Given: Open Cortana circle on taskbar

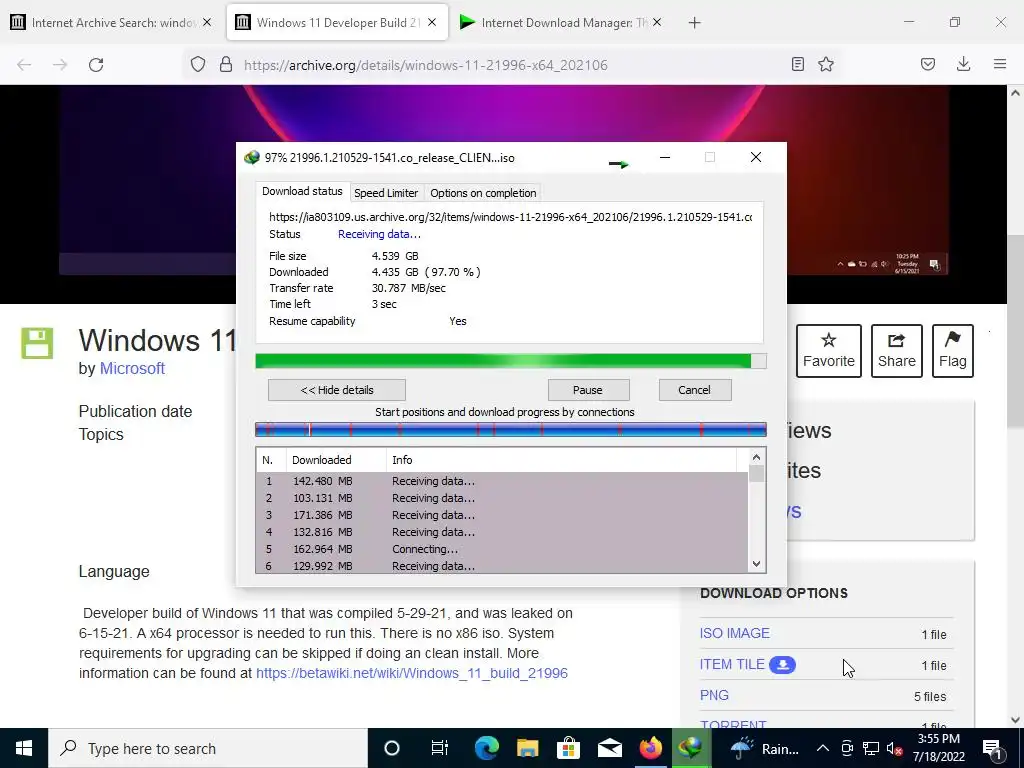Looking at the screenshot, I should [x=392, y=748].
